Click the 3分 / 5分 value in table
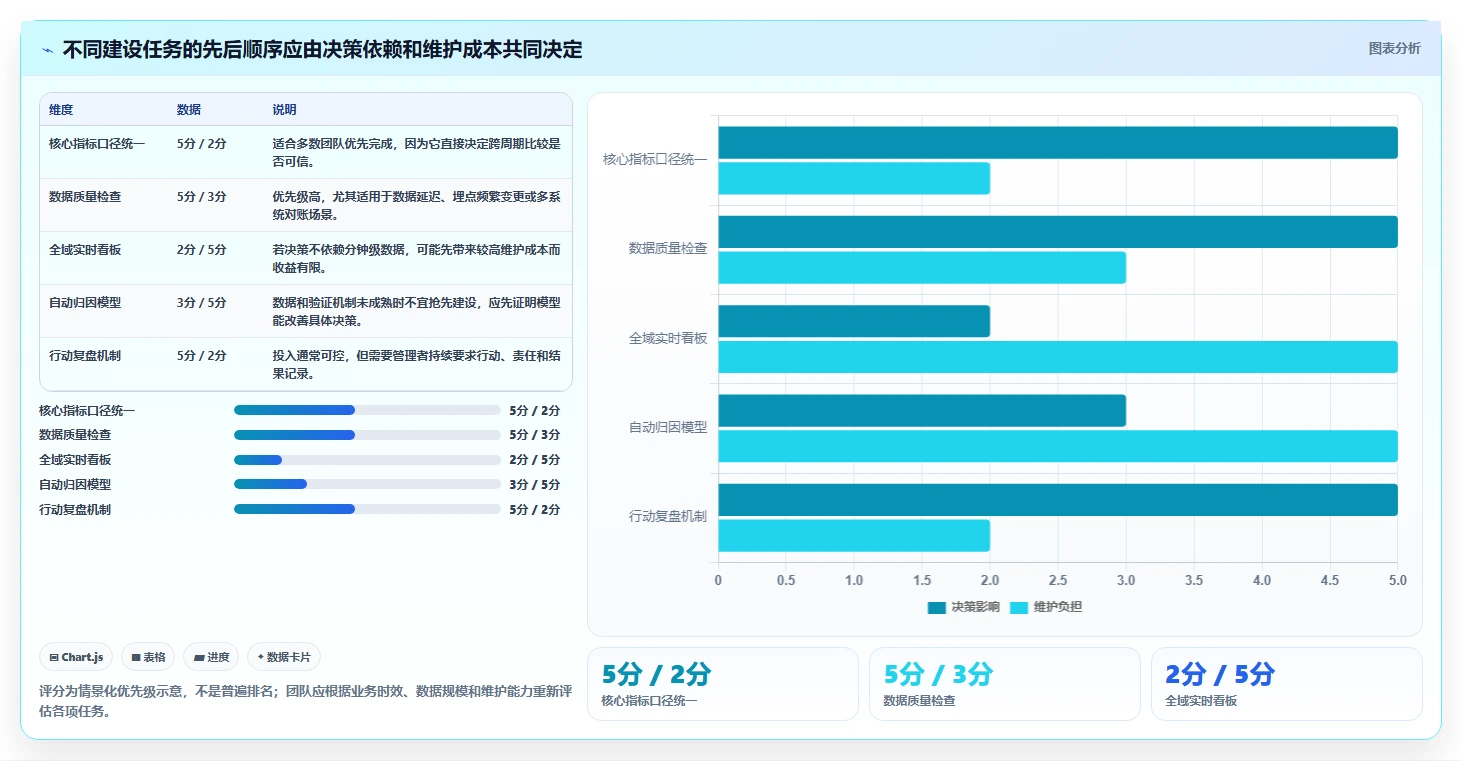Viewport: 1462px width, 761px height. pos(202,303)
